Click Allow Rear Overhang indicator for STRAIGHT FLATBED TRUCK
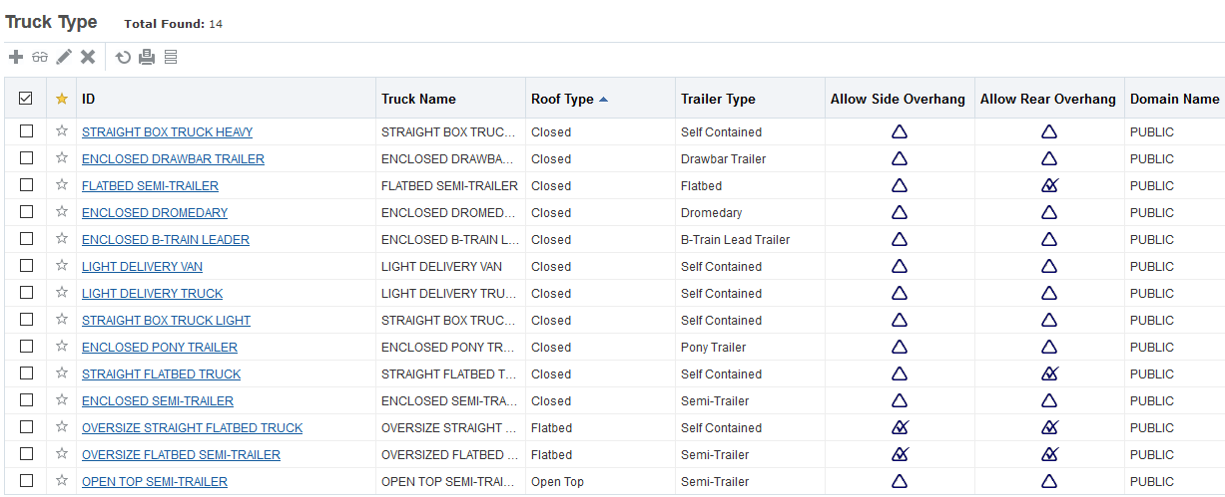1225x497 pixels. (x=1049, y=374)
